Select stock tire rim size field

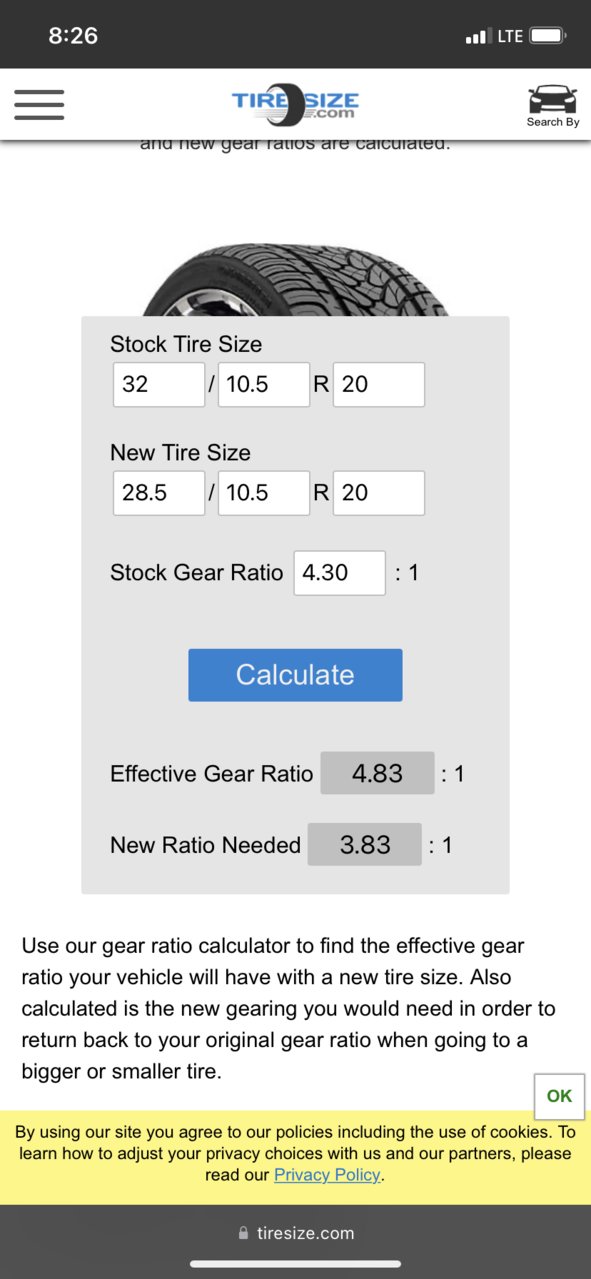point(379,384)
